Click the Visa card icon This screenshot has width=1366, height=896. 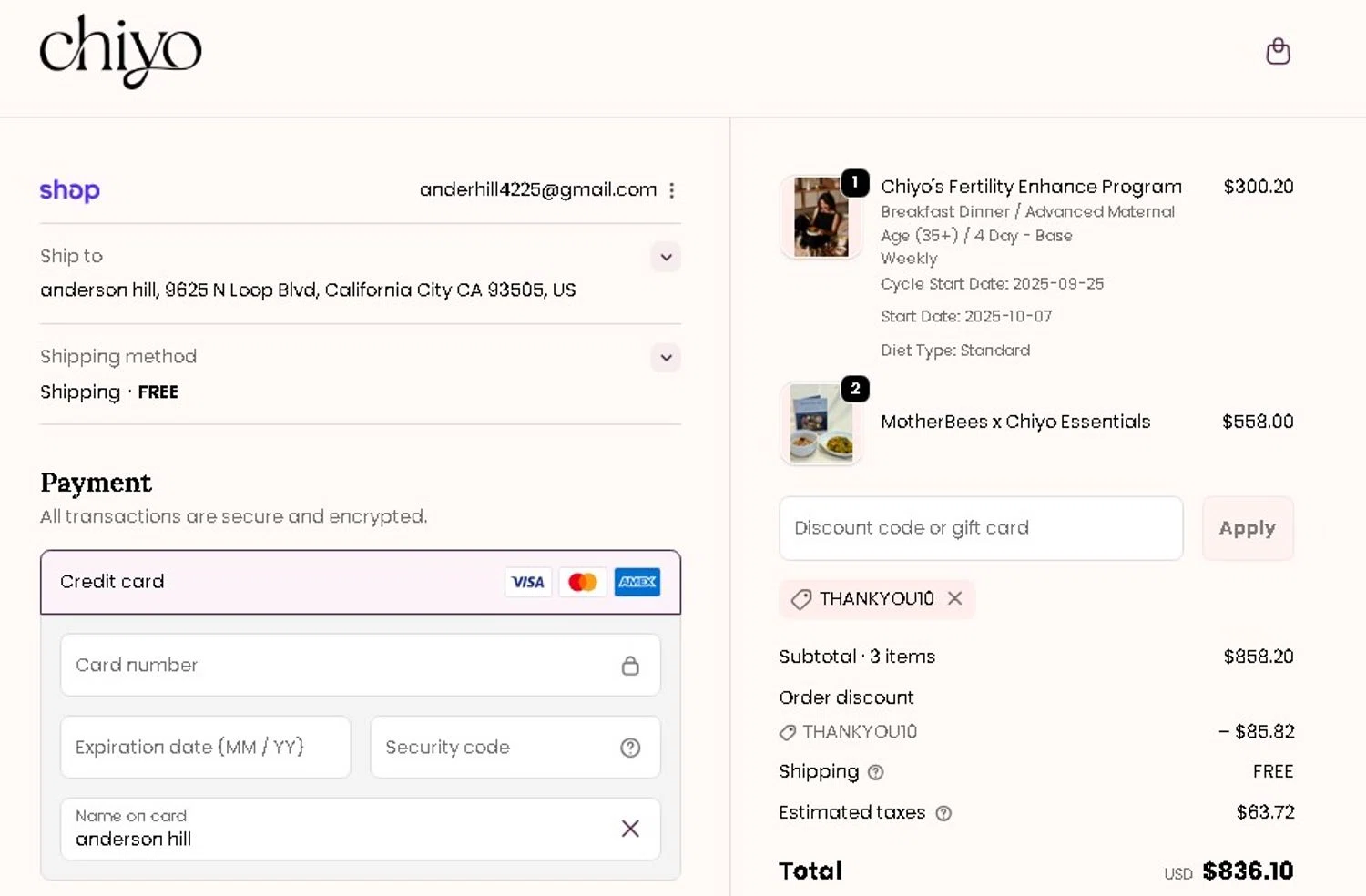pos(527,582)
